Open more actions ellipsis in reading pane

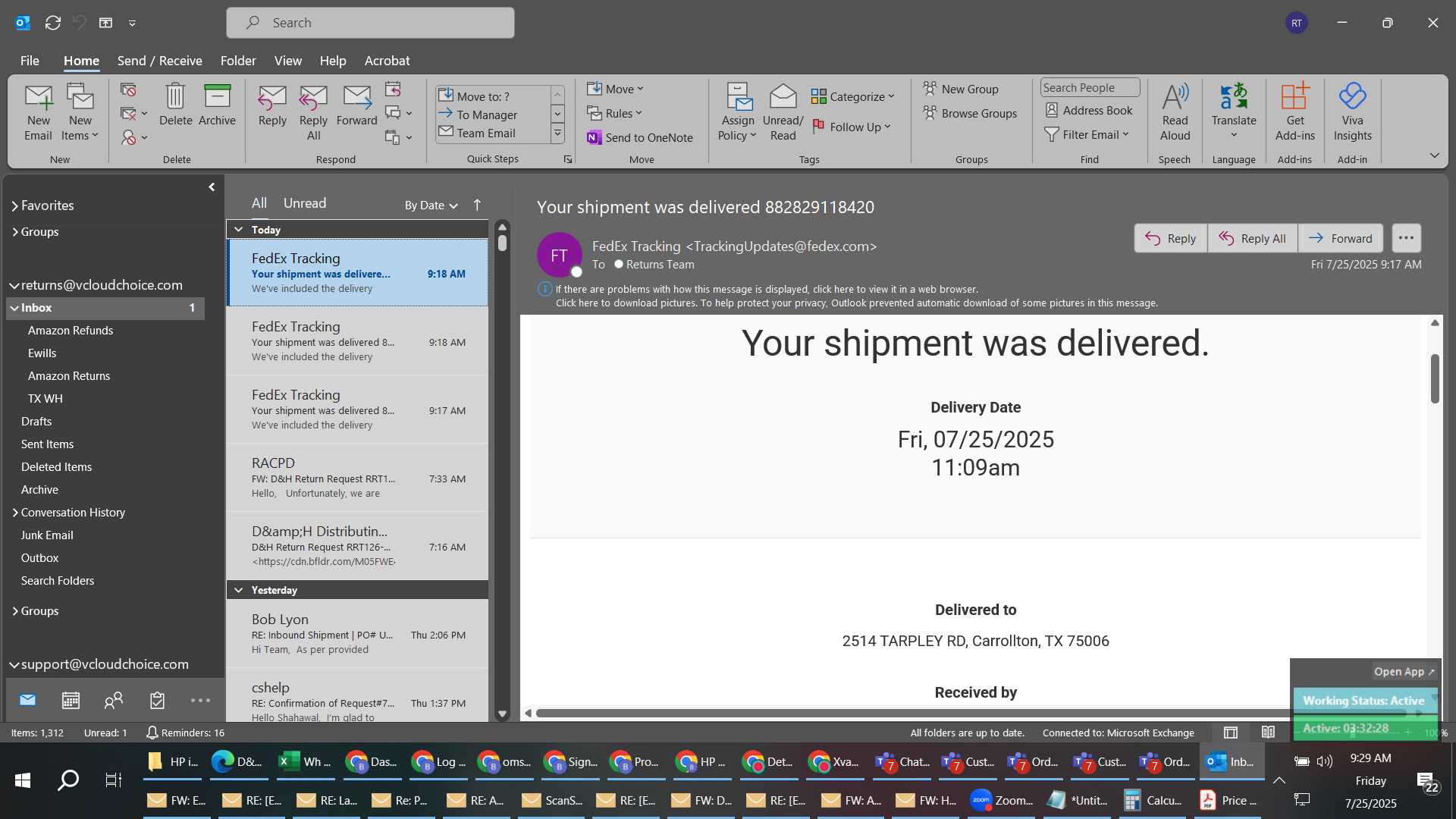pos(1406,238)
